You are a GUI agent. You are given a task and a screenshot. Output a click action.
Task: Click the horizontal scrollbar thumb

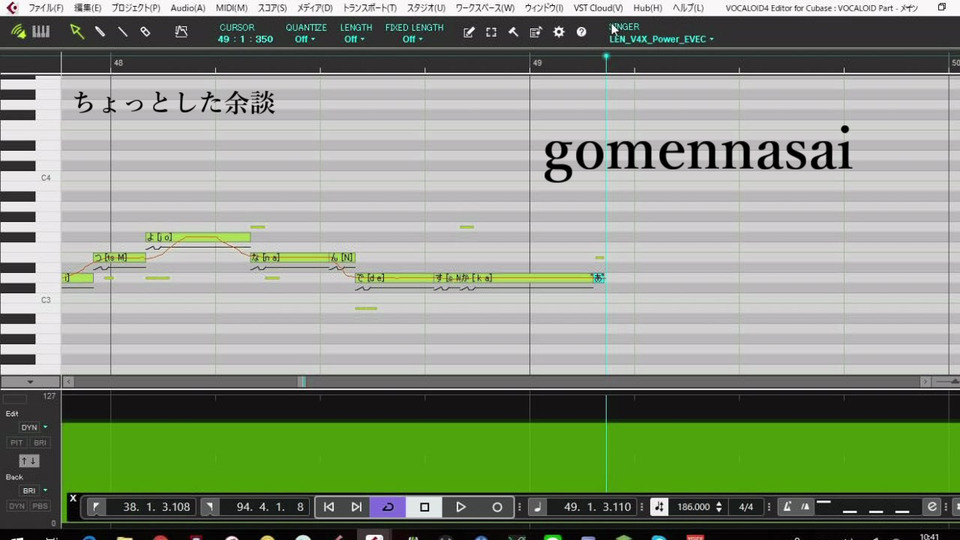(302, 381)
